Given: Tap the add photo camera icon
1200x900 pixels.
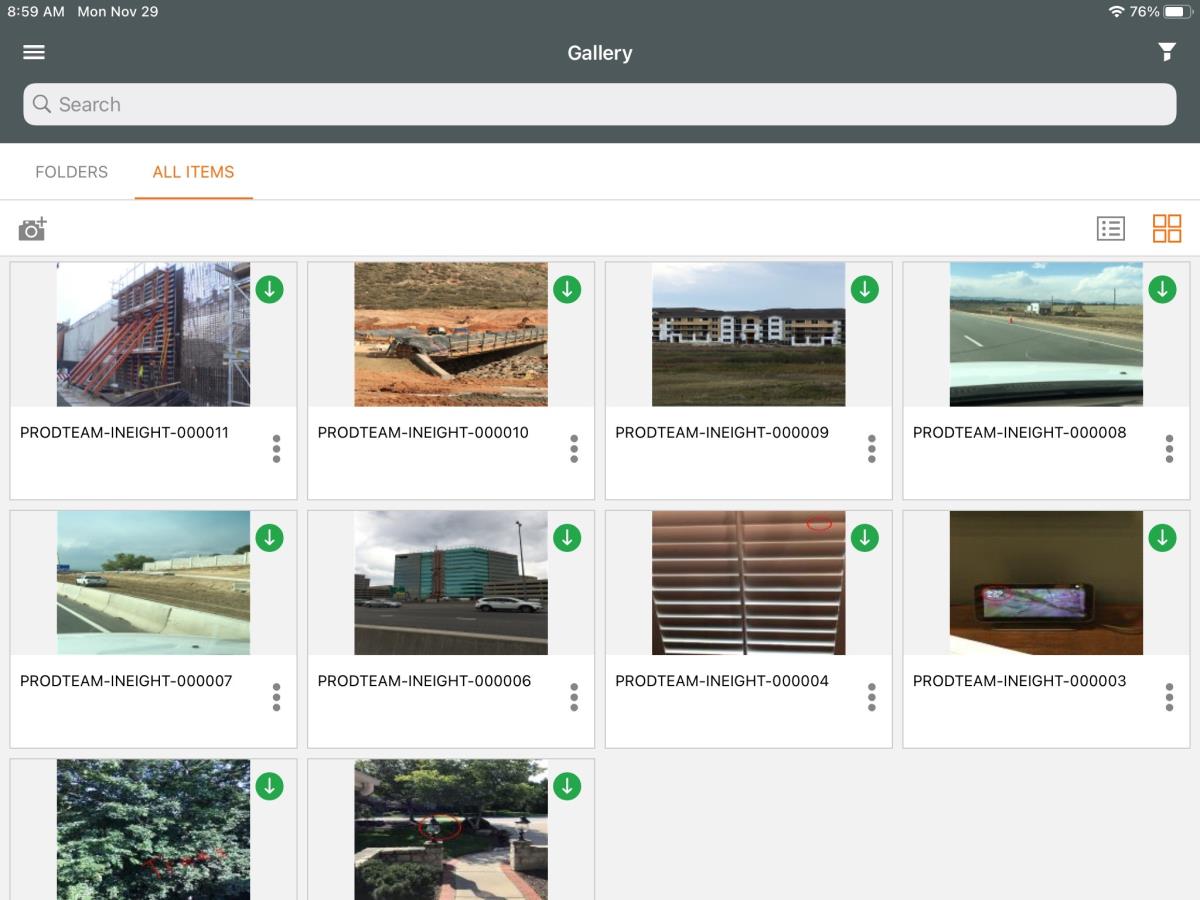Looking at the screenshot, I should [x=33, y=229].
